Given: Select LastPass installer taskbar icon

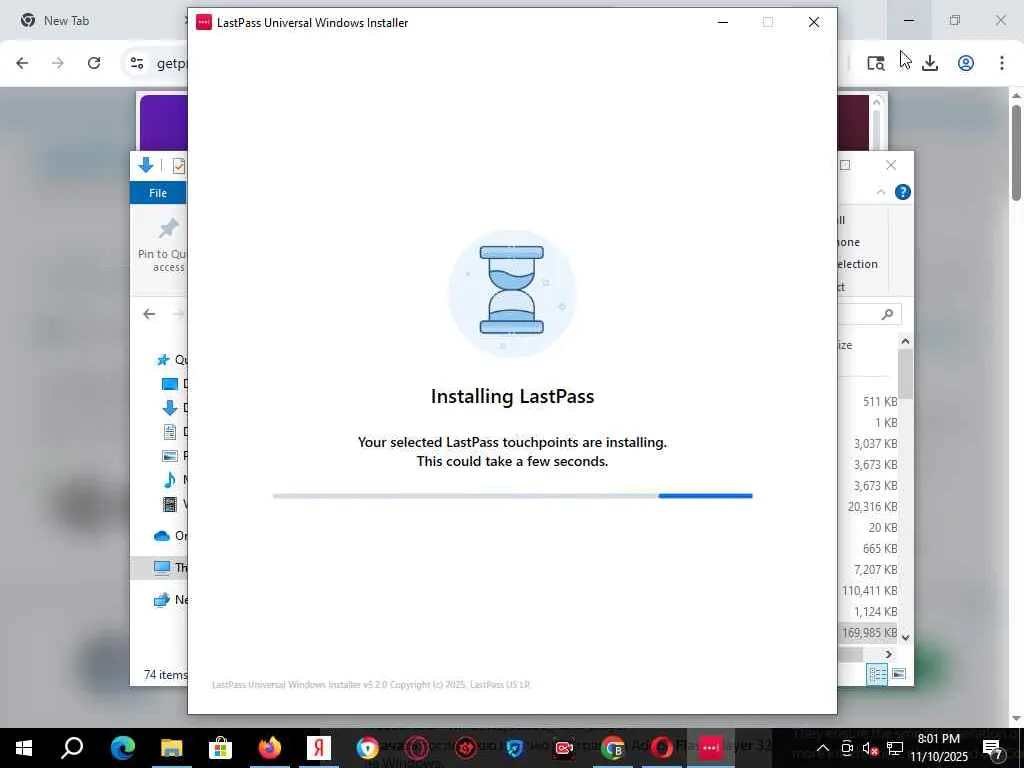Looking at the screenshot, I should coord(711,748).
